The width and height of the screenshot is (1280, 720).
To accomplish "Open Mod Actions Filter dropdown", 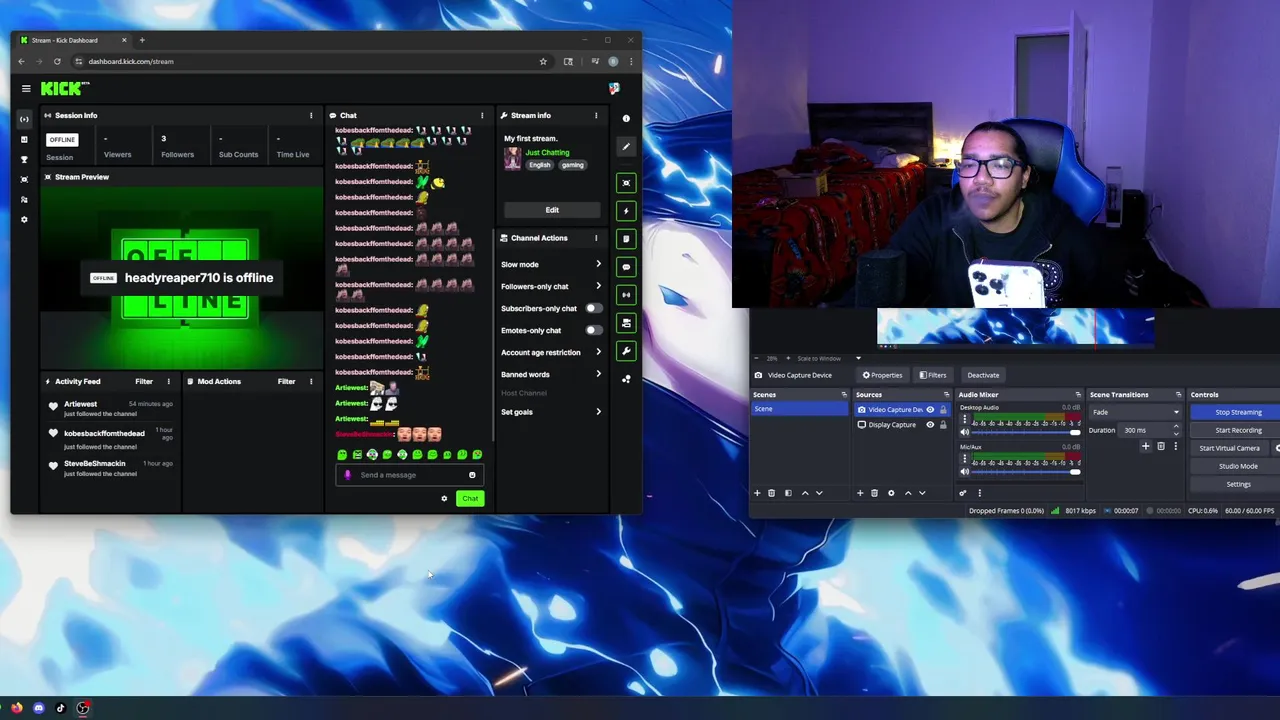I will pyautogui.click(x=286, y=381).
